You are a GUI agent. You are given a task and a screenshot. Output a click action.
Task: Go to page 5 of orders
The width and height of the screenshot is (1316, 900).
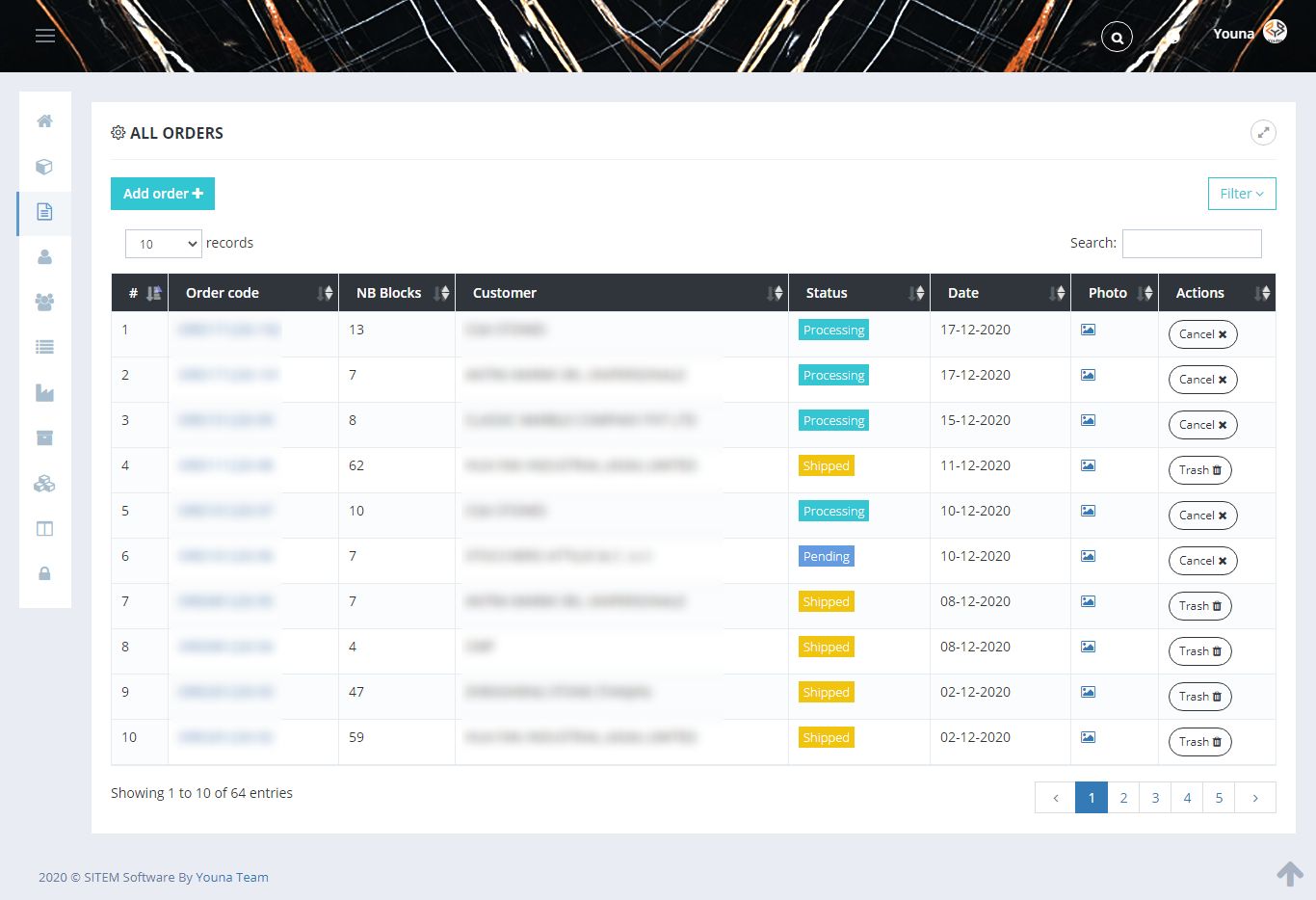(1219, 798)
